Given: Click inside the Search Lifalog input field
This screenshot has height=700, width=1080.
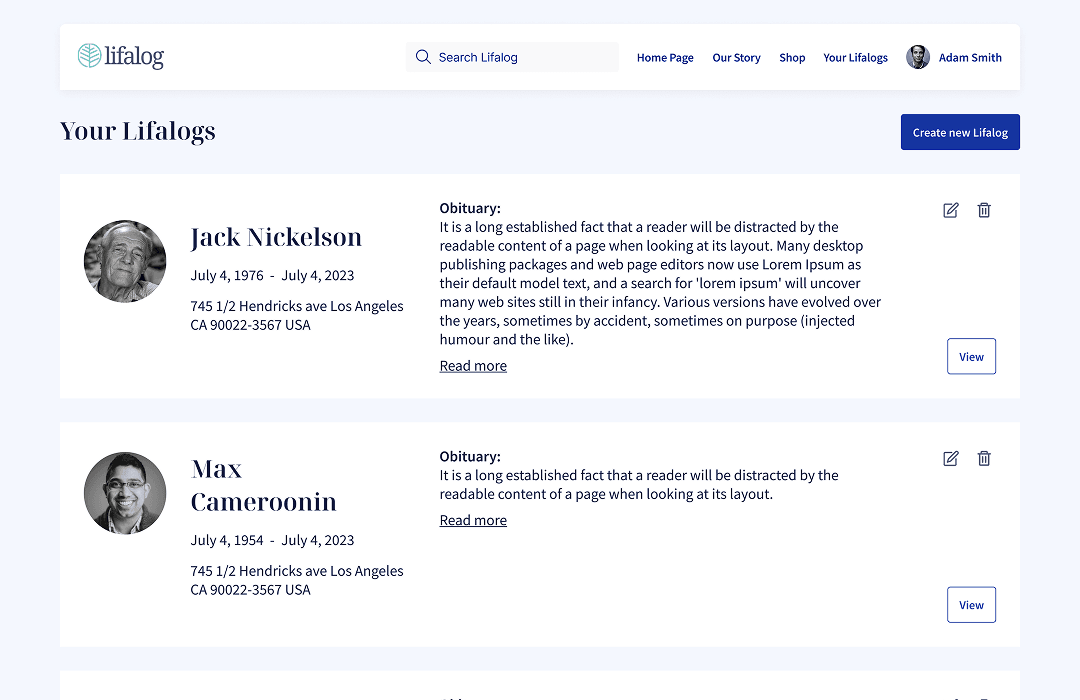Looking at the screenshot, I should [510, 57].
